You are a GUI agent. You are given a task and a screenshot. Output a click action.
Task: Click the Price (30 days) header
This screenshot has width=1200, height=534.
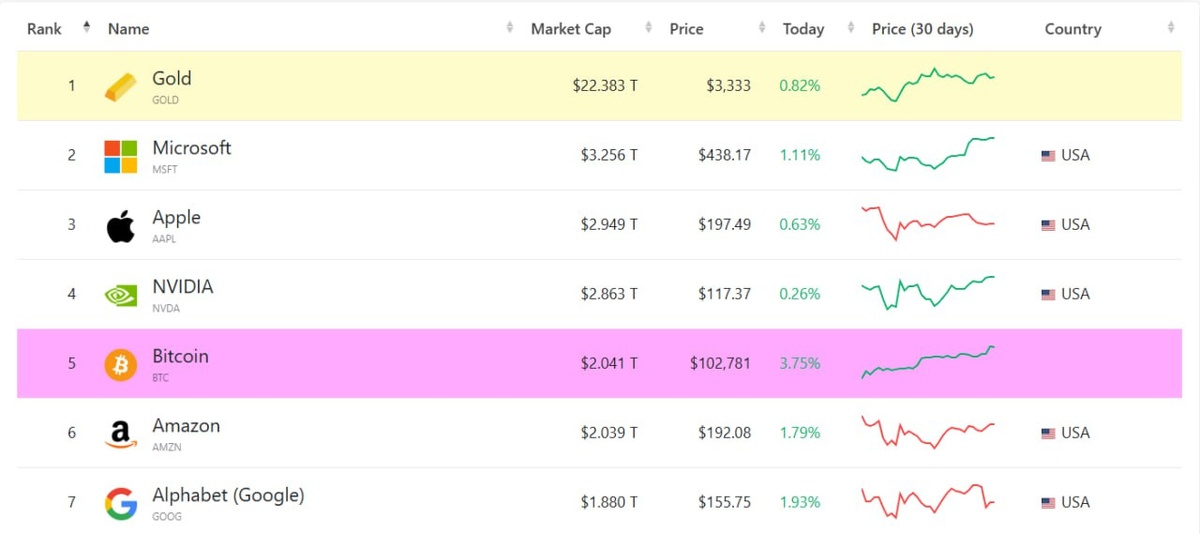click(922, 29)
